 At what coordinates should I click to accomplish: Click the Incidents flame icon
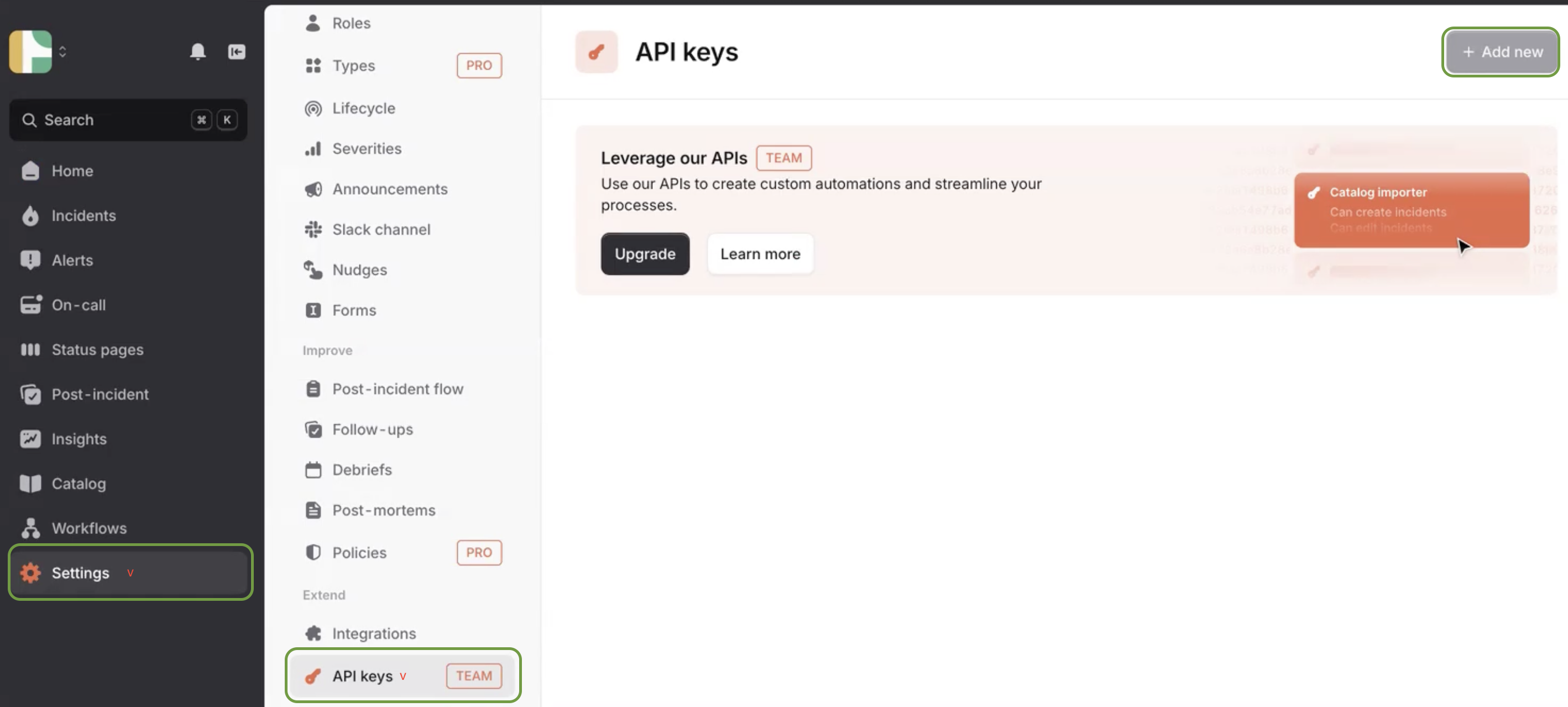(30, 216)
